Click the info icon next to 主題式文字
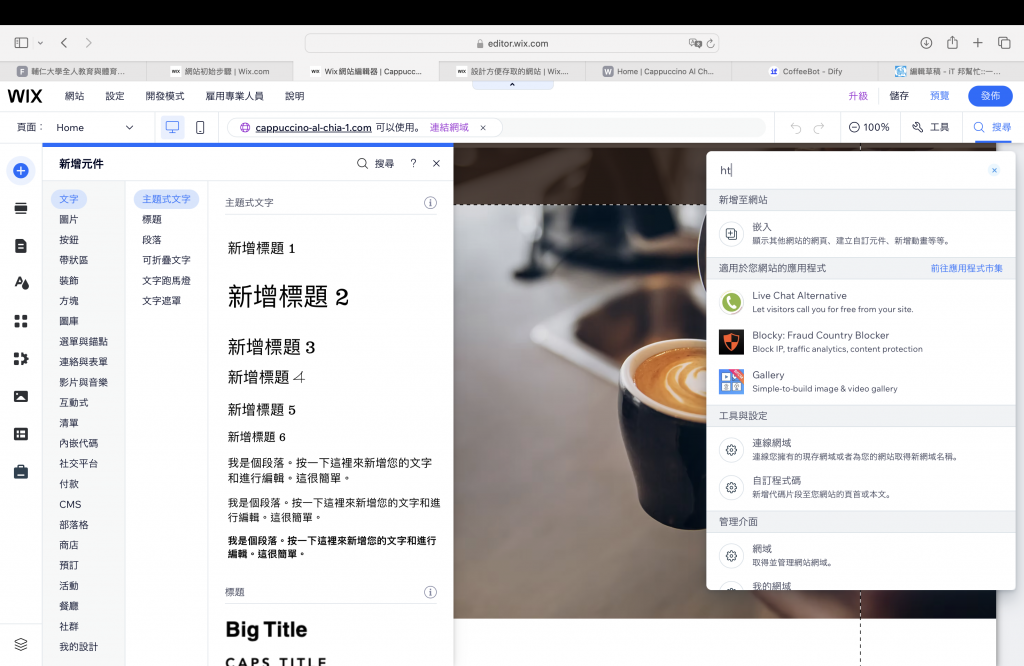Viewport: 1024px width, 666px height. coord(430,202)
